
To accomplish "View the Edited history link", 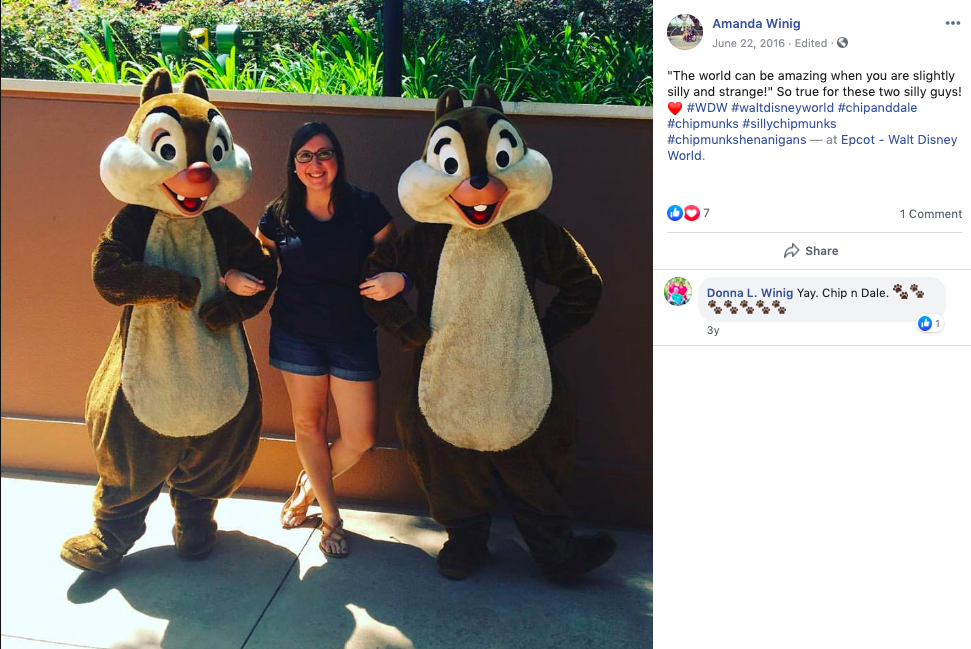I will [811, 43].
